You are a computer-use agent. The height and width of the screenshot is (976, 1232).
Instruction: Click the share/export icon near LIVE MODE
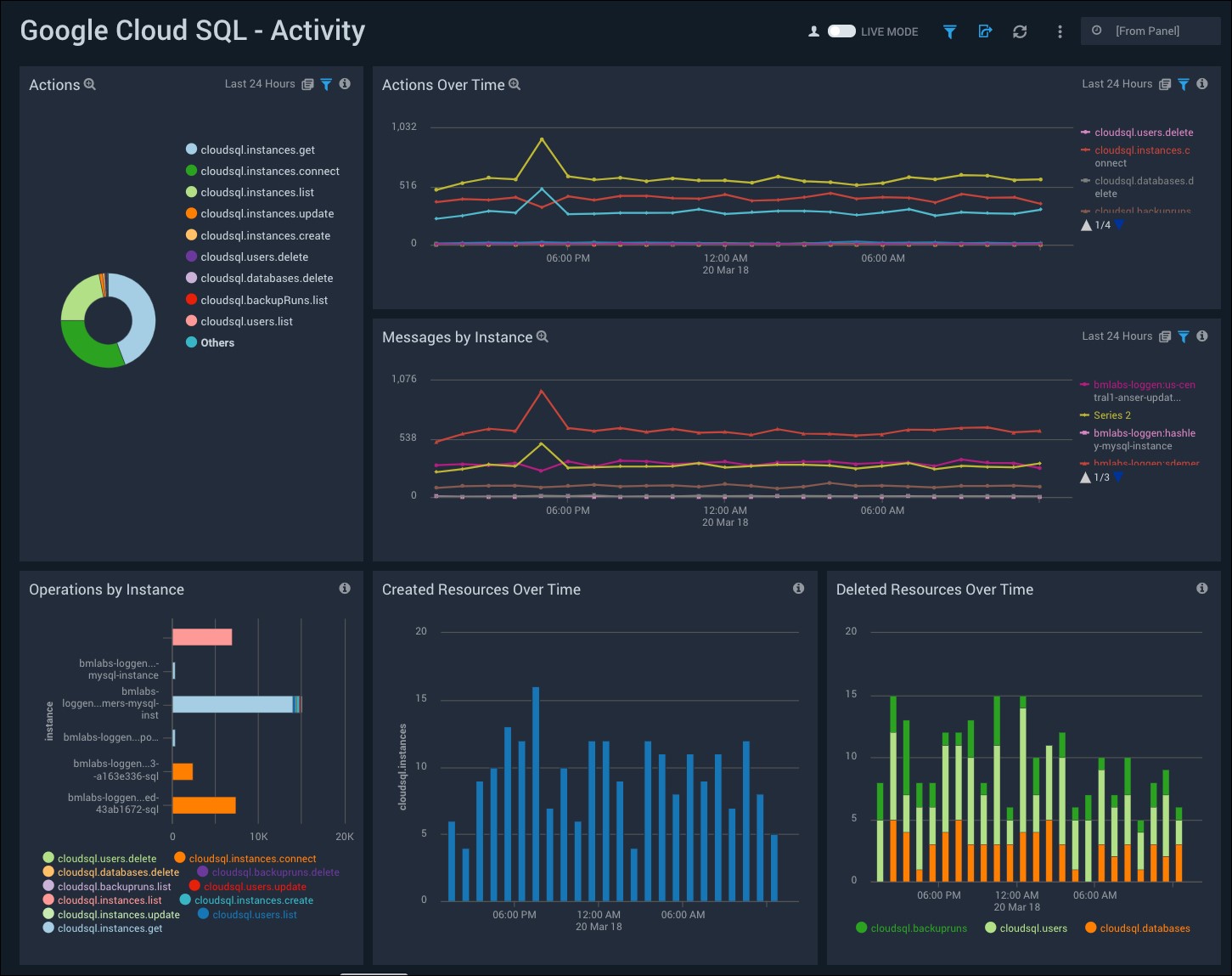pyautogui.click(x=985, y=31)
